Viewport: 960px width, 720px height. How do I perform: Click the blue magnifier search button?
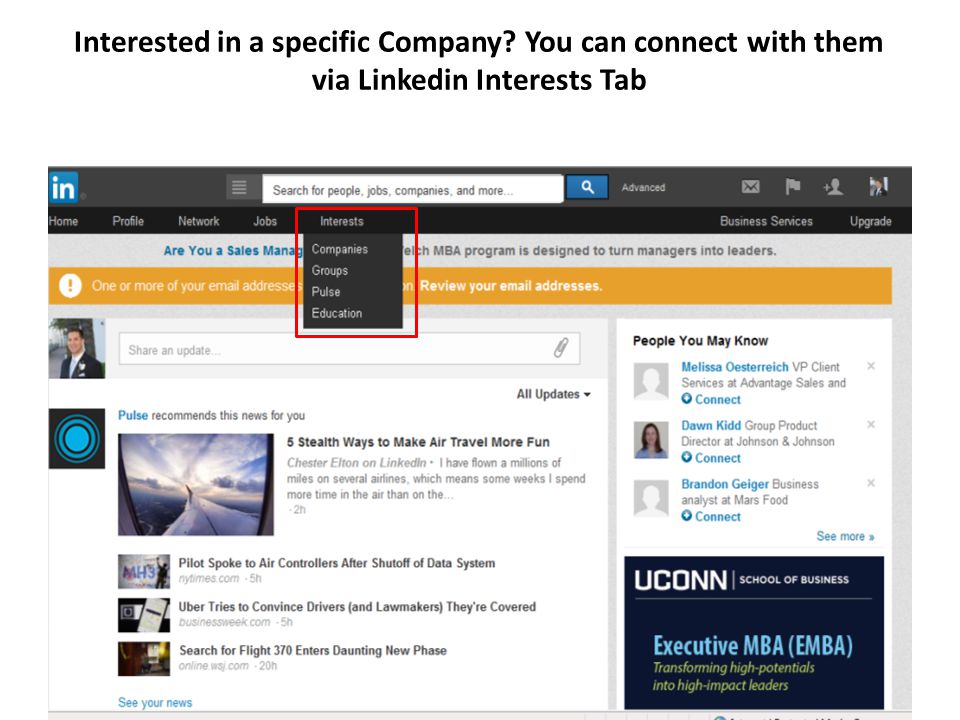coord(587,187)
